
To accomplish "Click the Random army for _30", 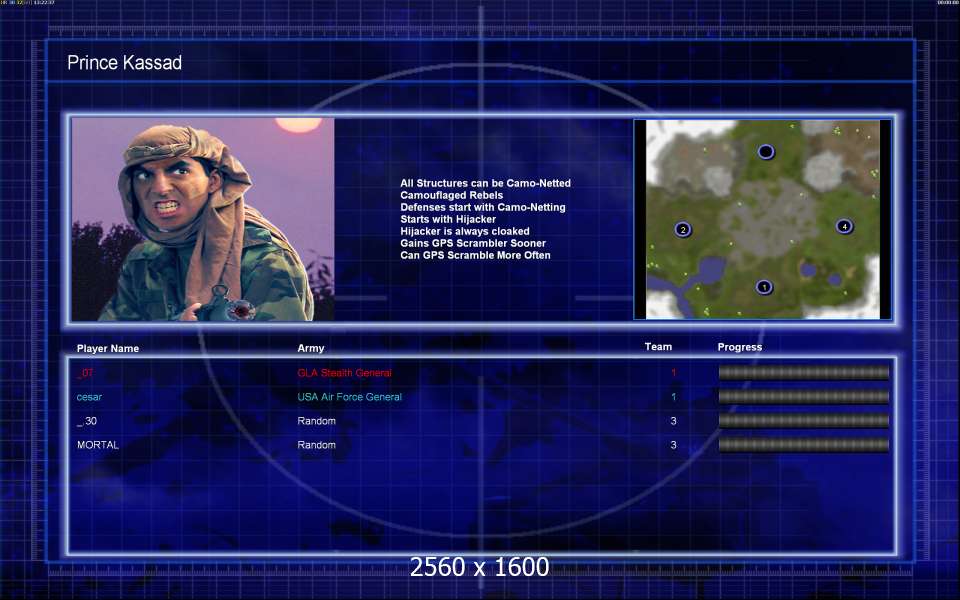I will (317, 421).
